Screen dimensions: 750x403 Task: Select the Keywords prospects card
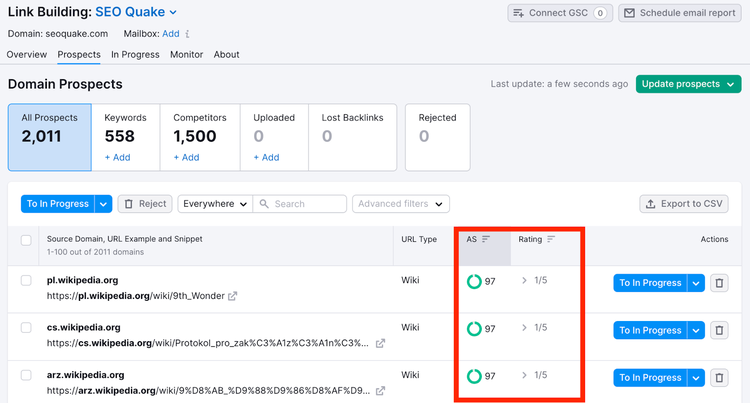tap(126, 137)
